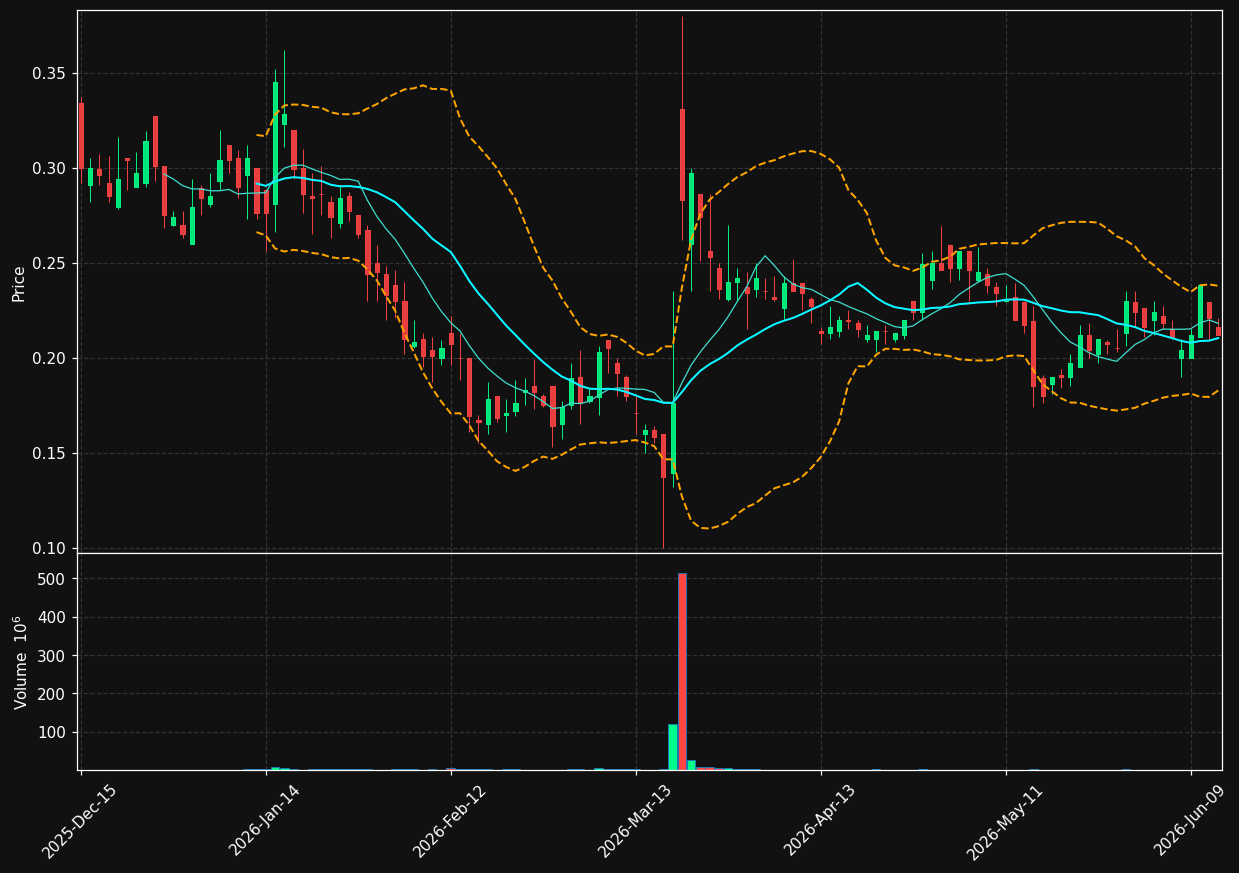Click the 2026-Feb-12 date label
Viewport: 1239px width, 873px height.
pyautogui.click(x=449, y=821)
